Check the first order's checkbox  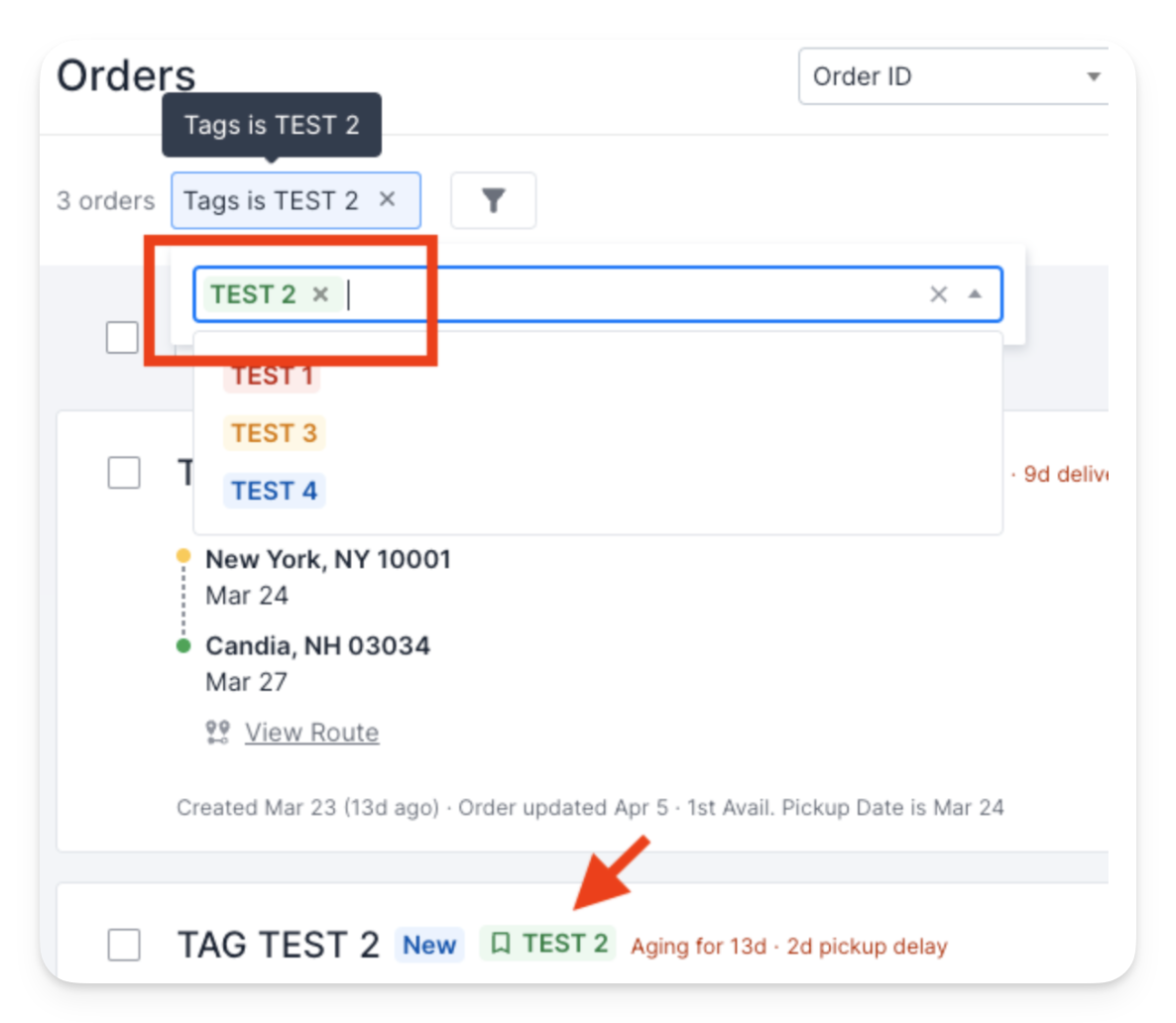[124, 473]
